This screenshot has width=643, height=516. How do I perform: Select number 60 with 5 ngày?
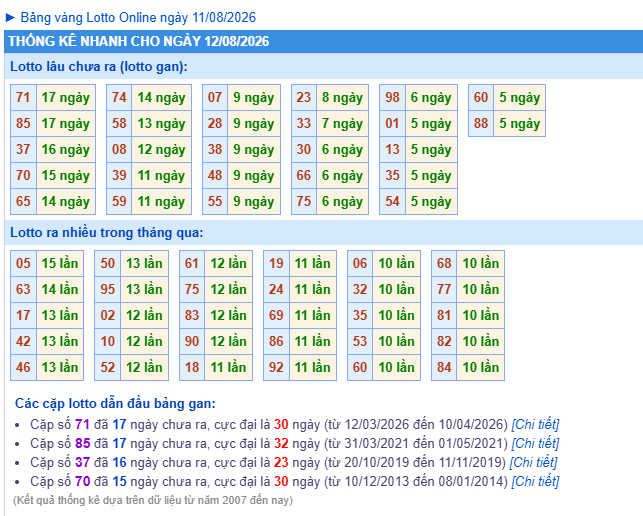pyautogui.click(x=481, y=98)
